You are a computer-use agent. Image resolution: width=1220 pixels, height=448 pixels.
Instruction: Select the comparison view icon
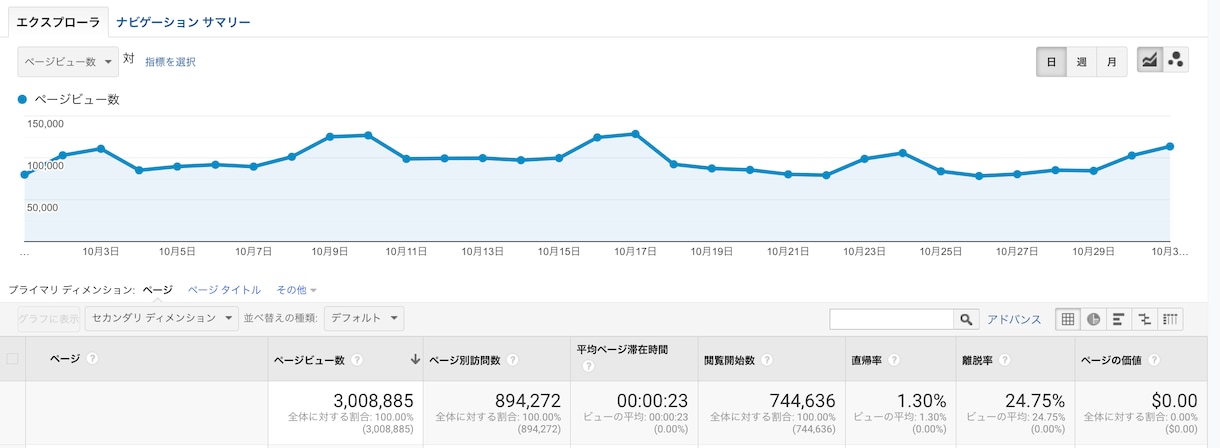pyautogui.click(x=1145, y=319)
